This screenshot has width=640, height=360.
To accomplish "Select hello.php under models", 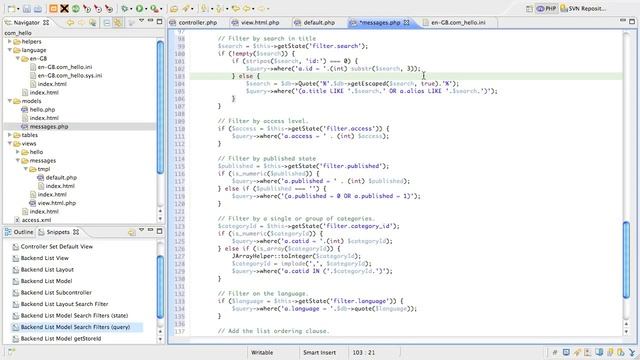I will (42, 109).
